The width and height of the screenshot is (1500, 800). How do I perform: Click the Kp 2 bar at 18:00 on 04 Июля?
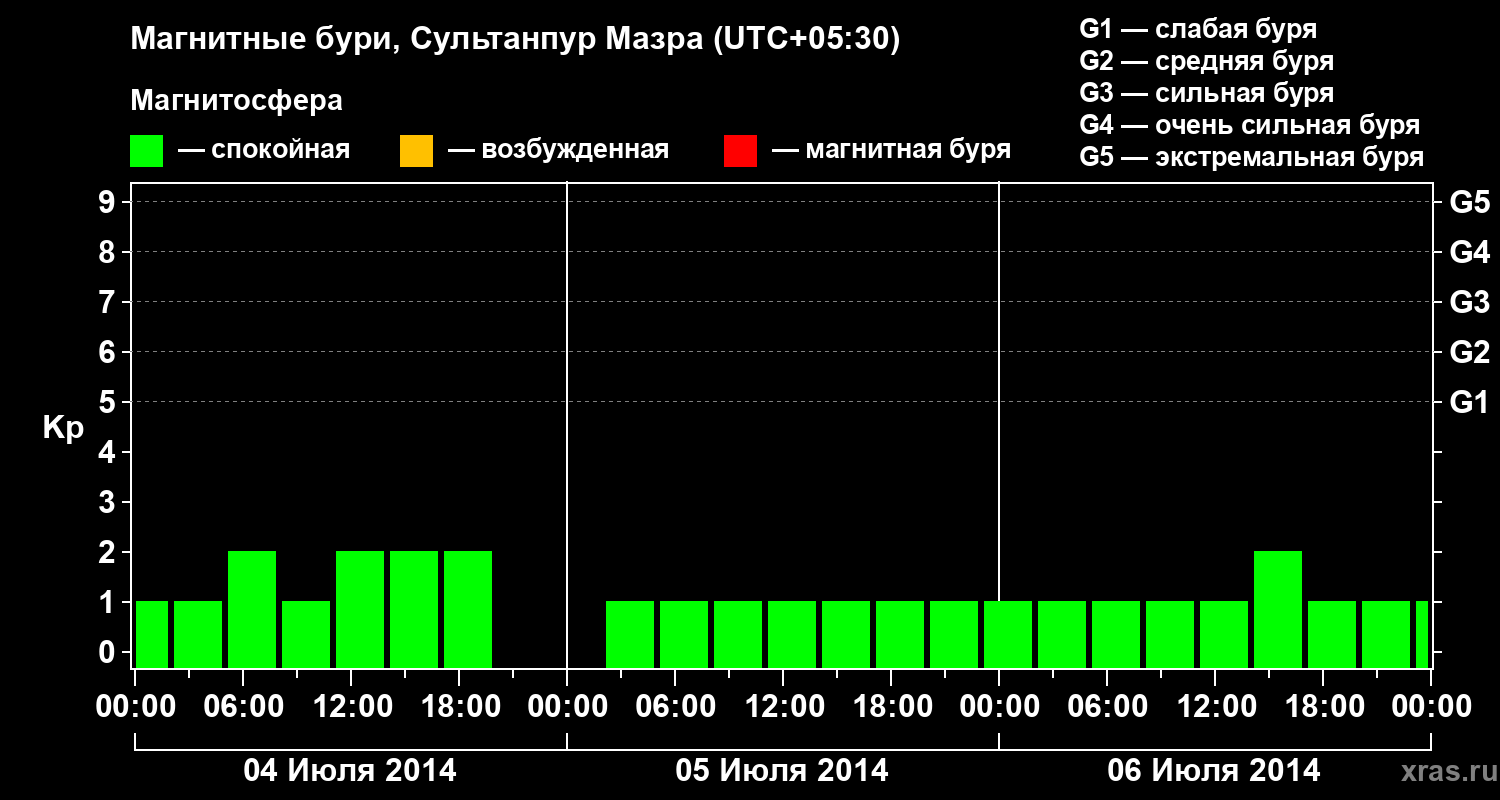point(468,609)
